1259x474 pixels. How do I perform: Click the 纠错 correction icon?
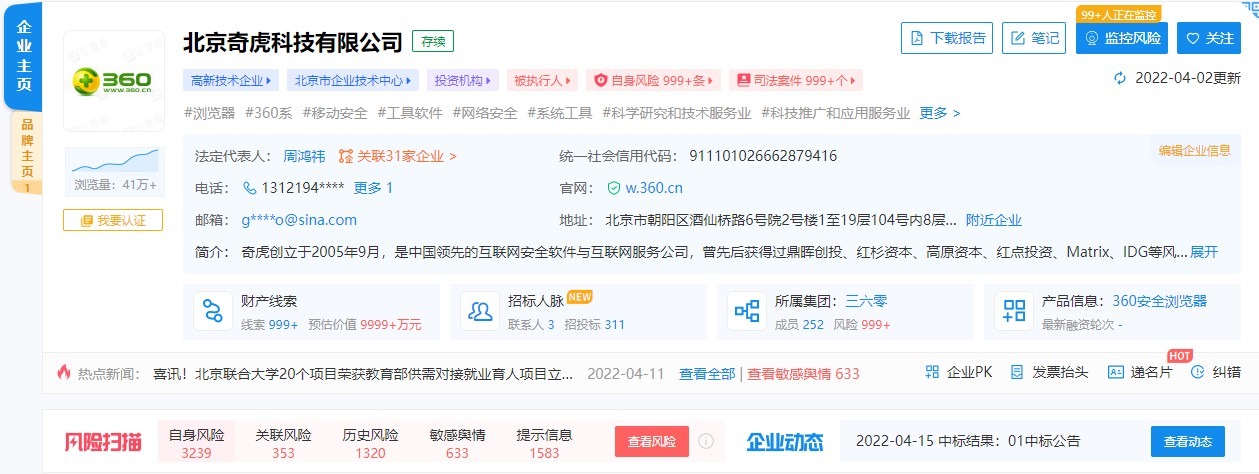click(x=1198, y=372)
